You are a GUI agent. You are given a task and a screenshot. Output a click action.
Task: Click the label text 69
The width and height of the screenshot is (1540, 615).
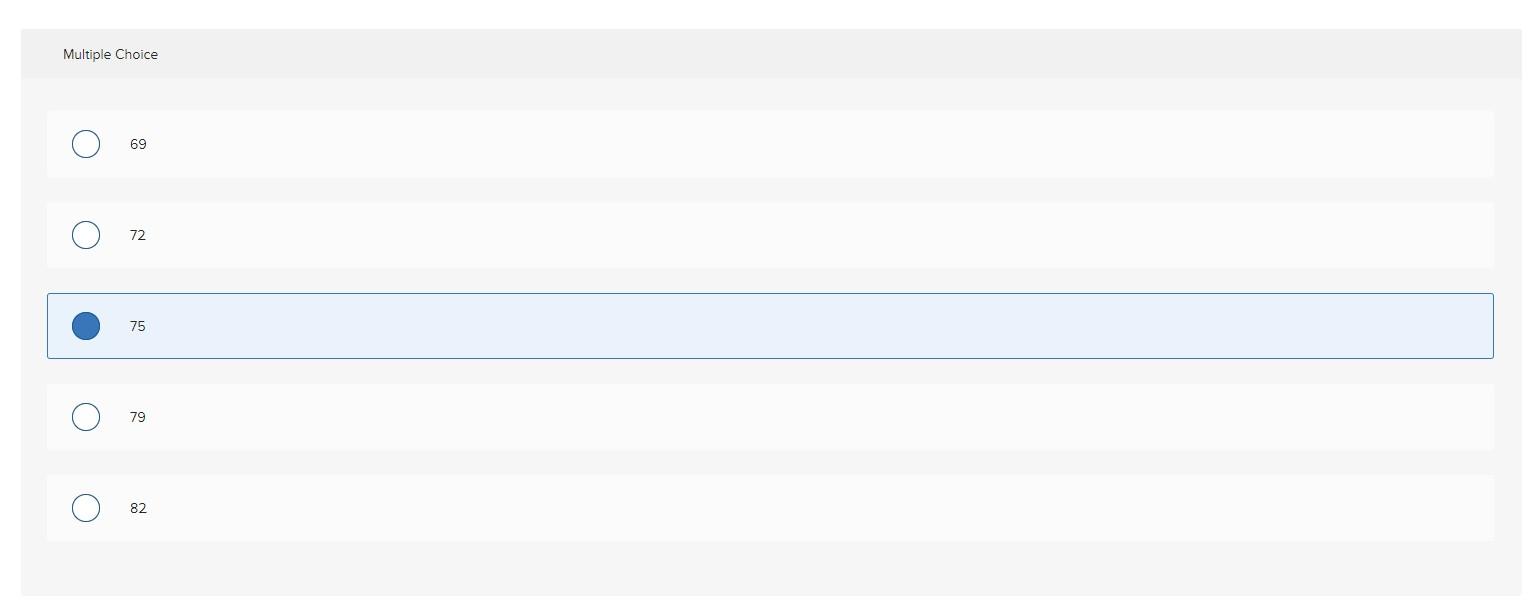tap(138, 143)
